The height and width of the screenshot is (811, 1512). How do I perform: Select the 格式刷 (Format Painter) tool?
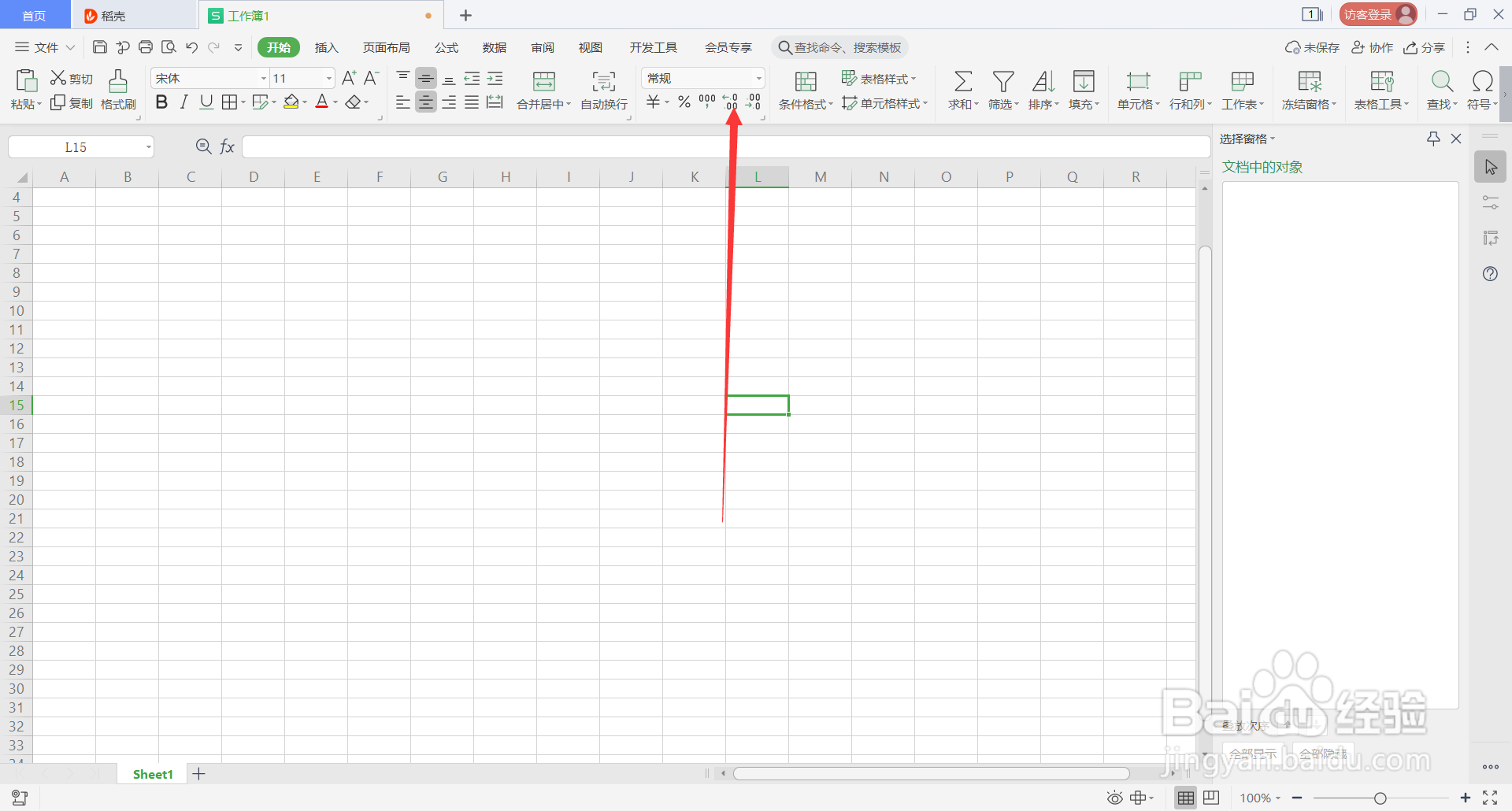(x=117, y=89)
